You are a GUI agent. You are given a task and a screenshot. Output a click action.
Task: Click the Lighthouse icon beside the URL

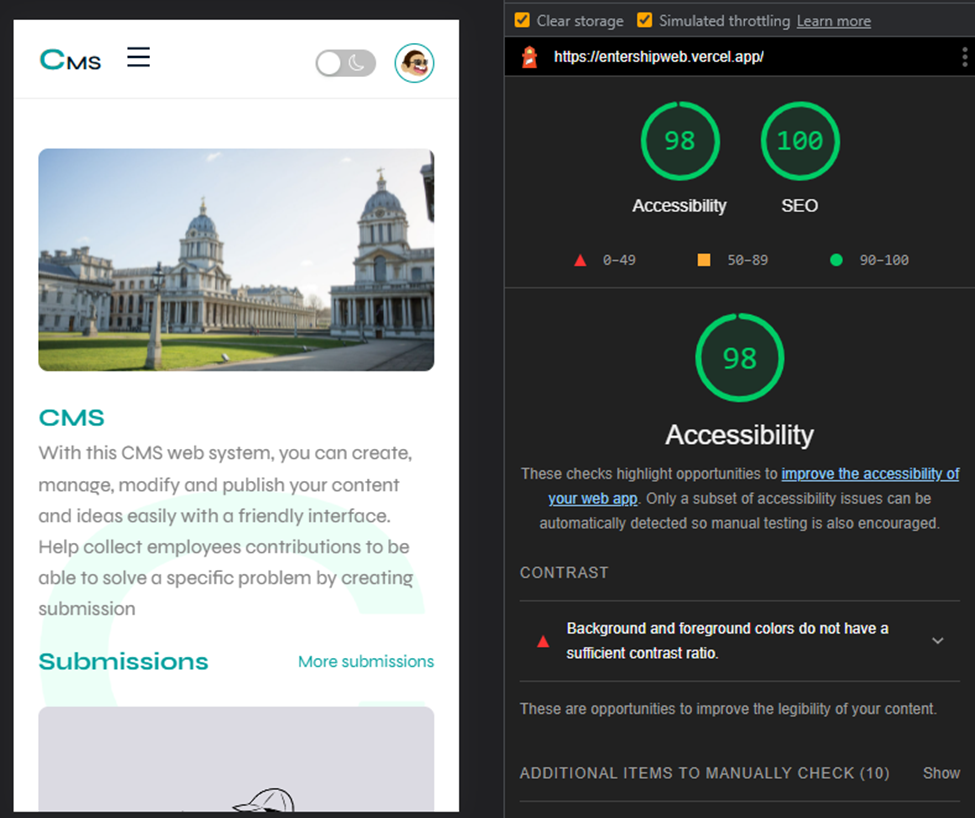[x=528, y=57]
